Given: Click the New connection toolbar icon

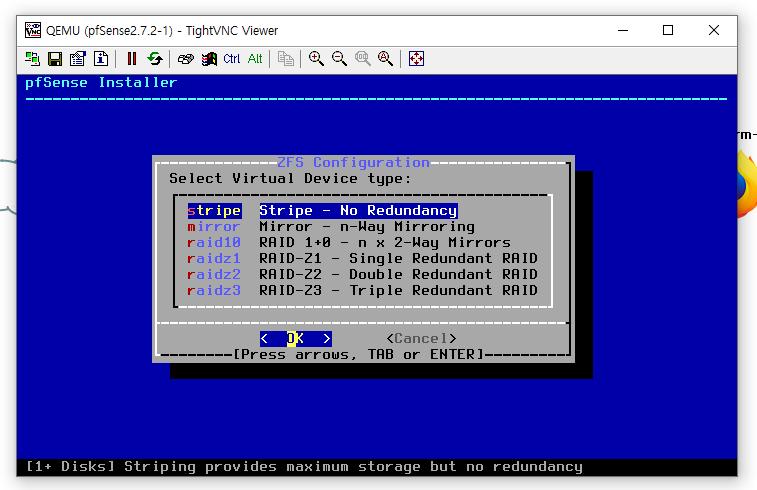Looking at the screenshot, I should pos(32,59).
